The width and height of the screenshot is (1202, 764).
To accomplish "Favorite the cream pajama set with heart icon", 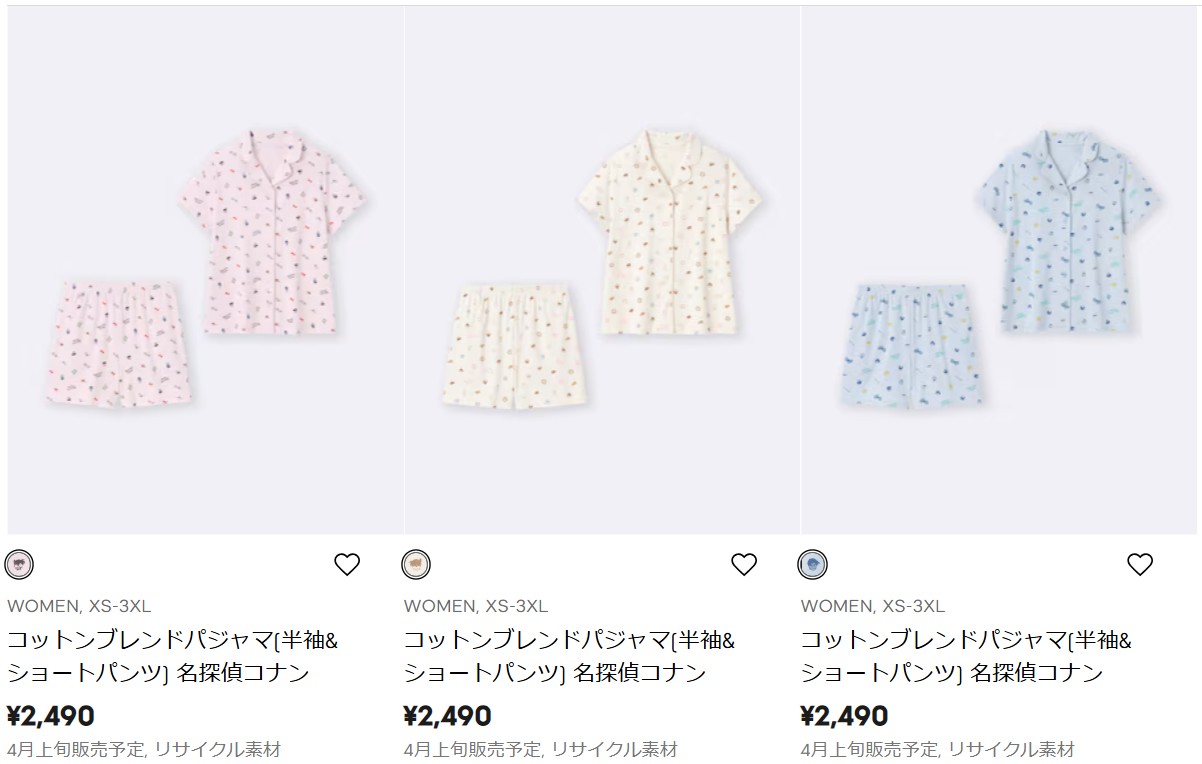I will [x=743, y=565].
